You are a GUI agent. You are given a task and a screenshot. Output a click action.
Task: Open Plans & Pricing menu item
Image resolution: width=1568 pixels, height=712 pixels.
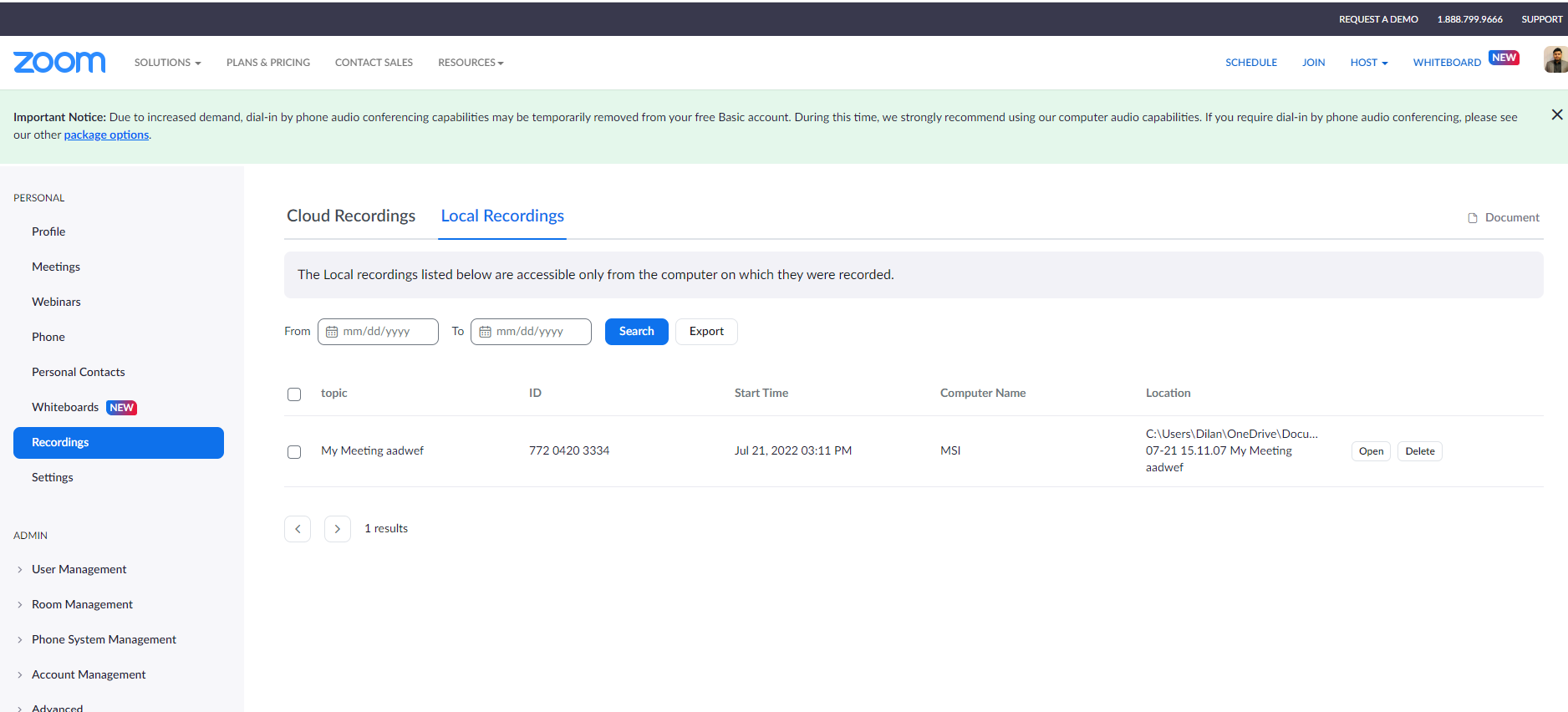click(x=268, y=63)
